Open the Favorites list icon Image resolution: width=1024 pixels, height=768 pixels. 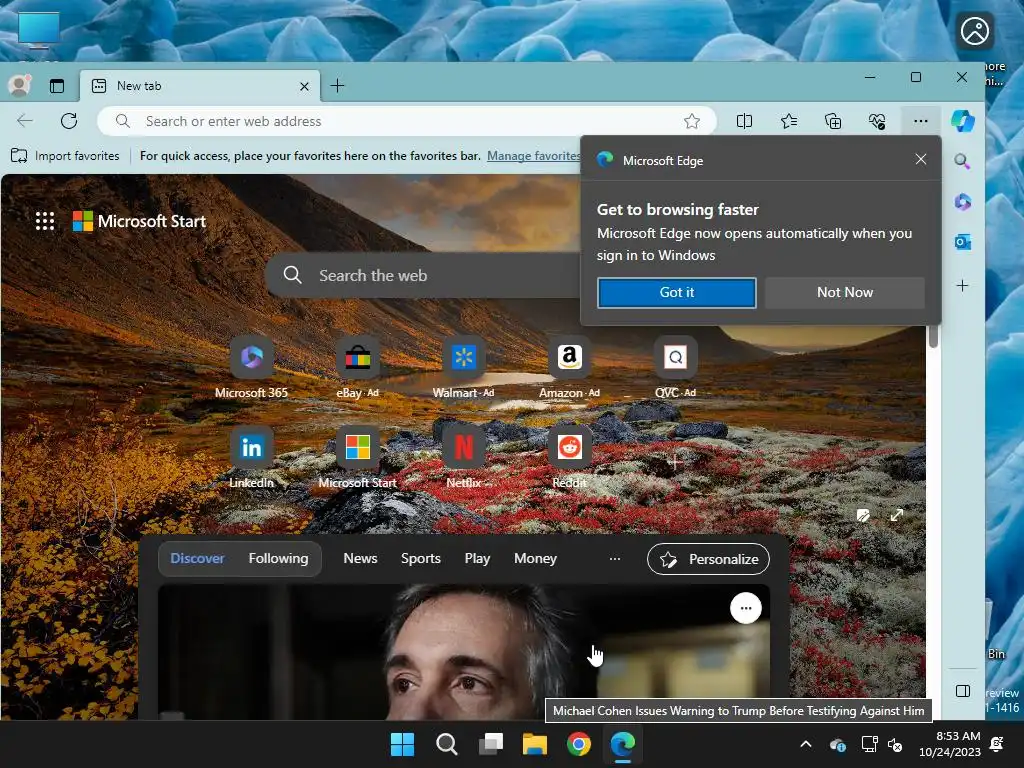(788, 121)
